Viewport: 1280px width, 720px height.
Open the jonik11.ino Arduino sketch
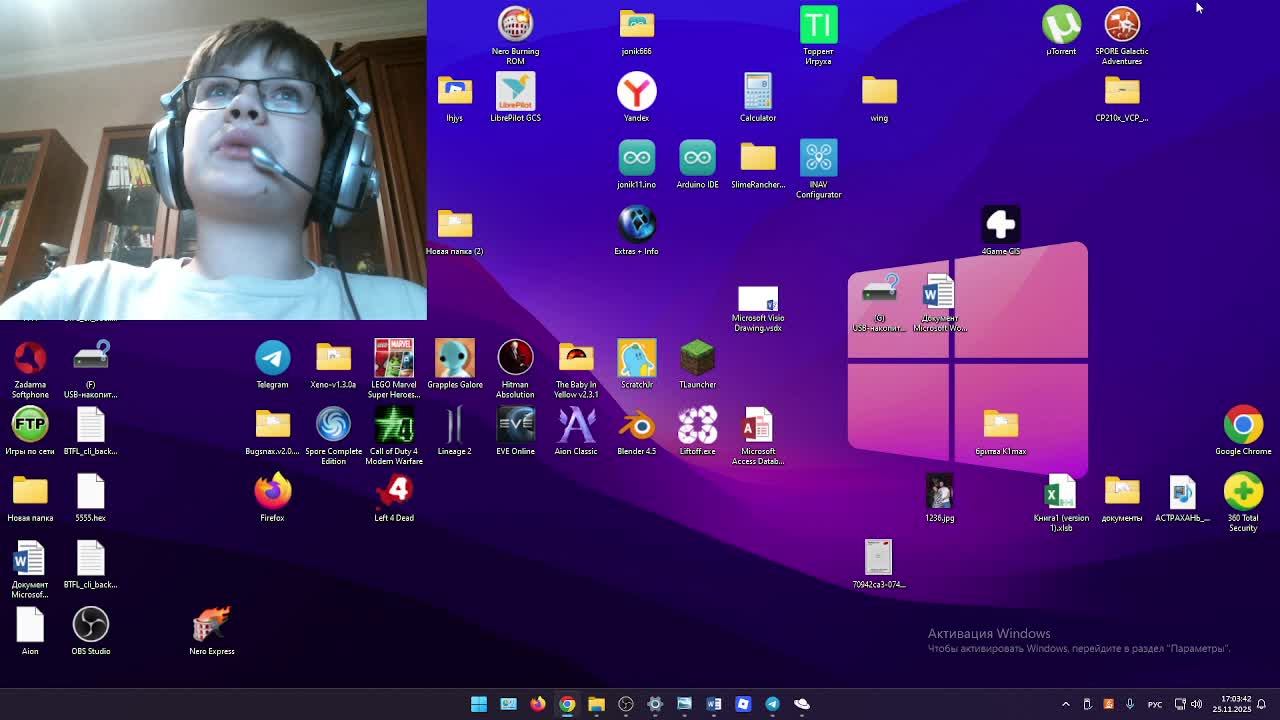636,158
